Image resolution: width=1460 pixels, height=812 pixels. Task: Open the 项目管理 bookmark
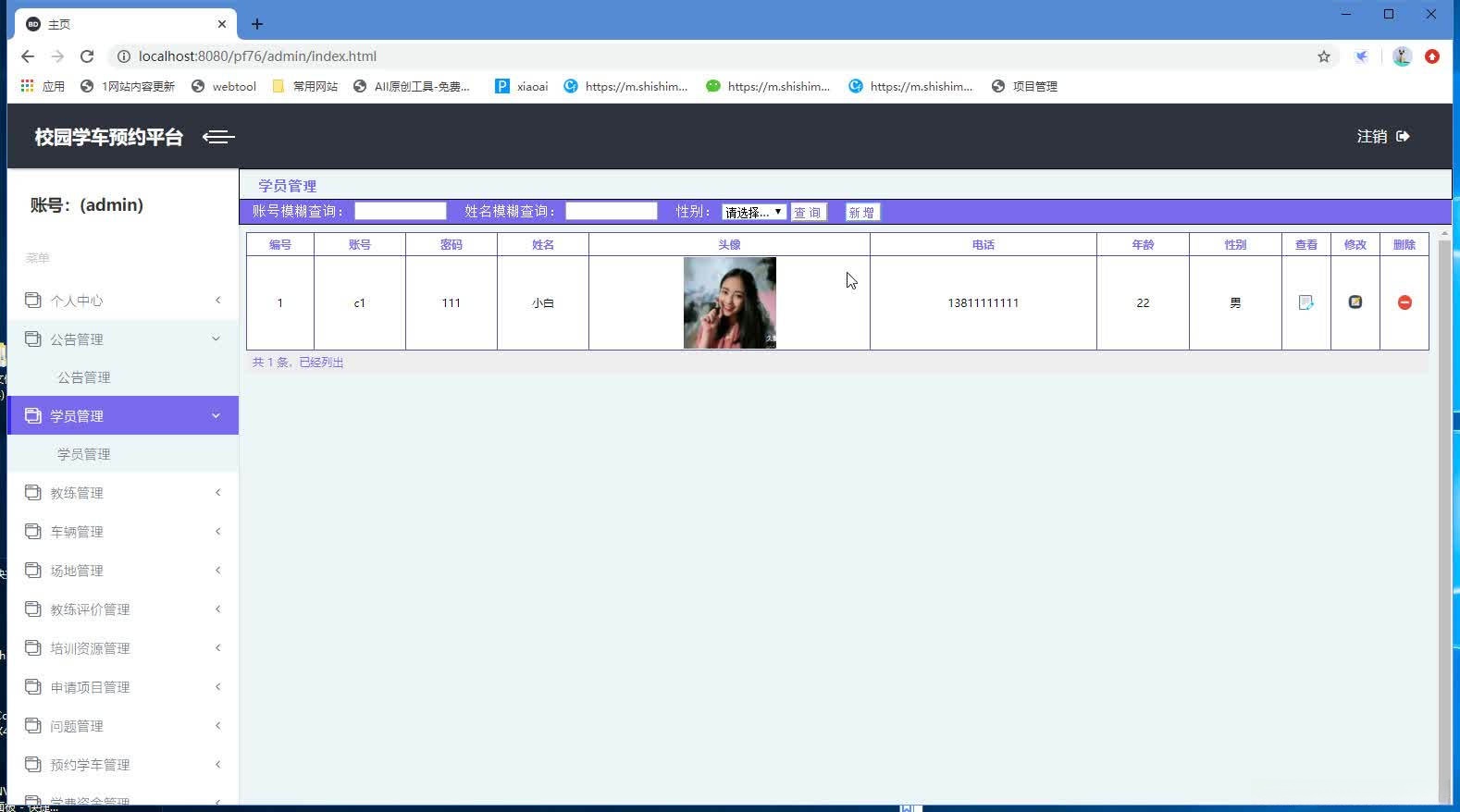point(1024,86)
